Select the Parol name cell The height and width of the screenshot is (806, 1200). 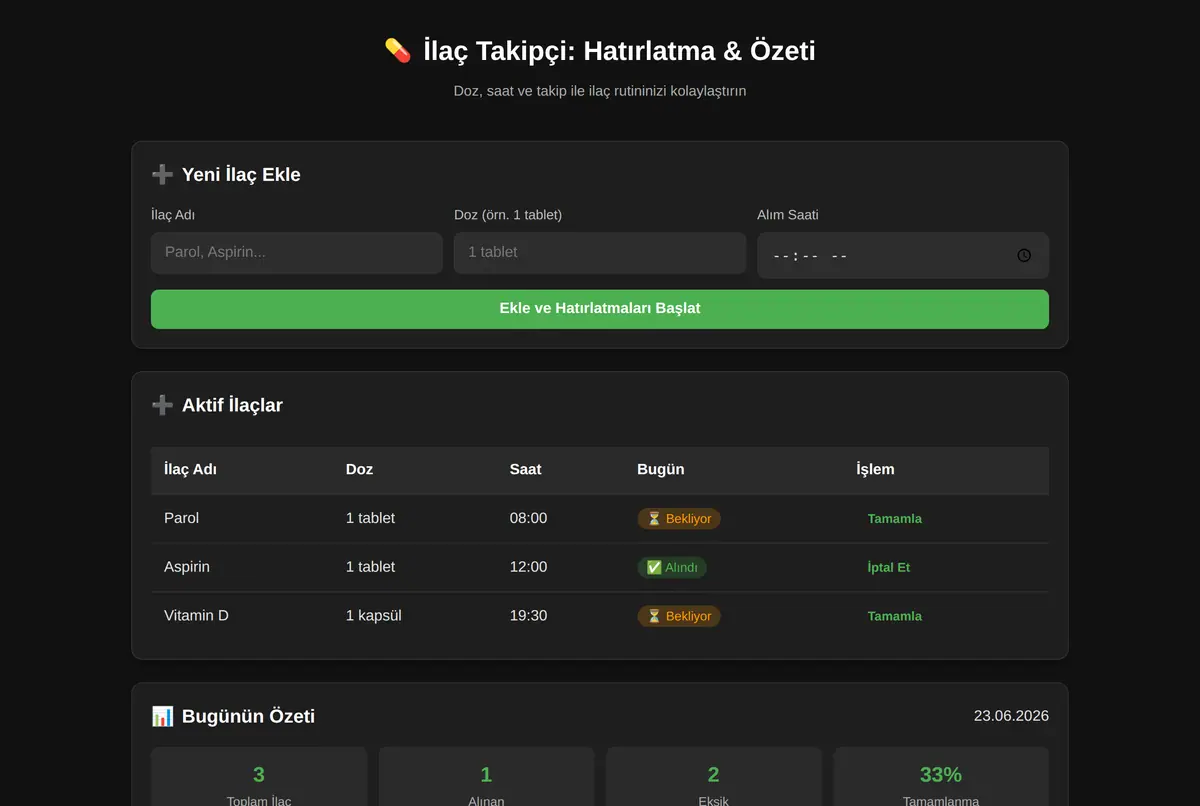coord(182,518)
